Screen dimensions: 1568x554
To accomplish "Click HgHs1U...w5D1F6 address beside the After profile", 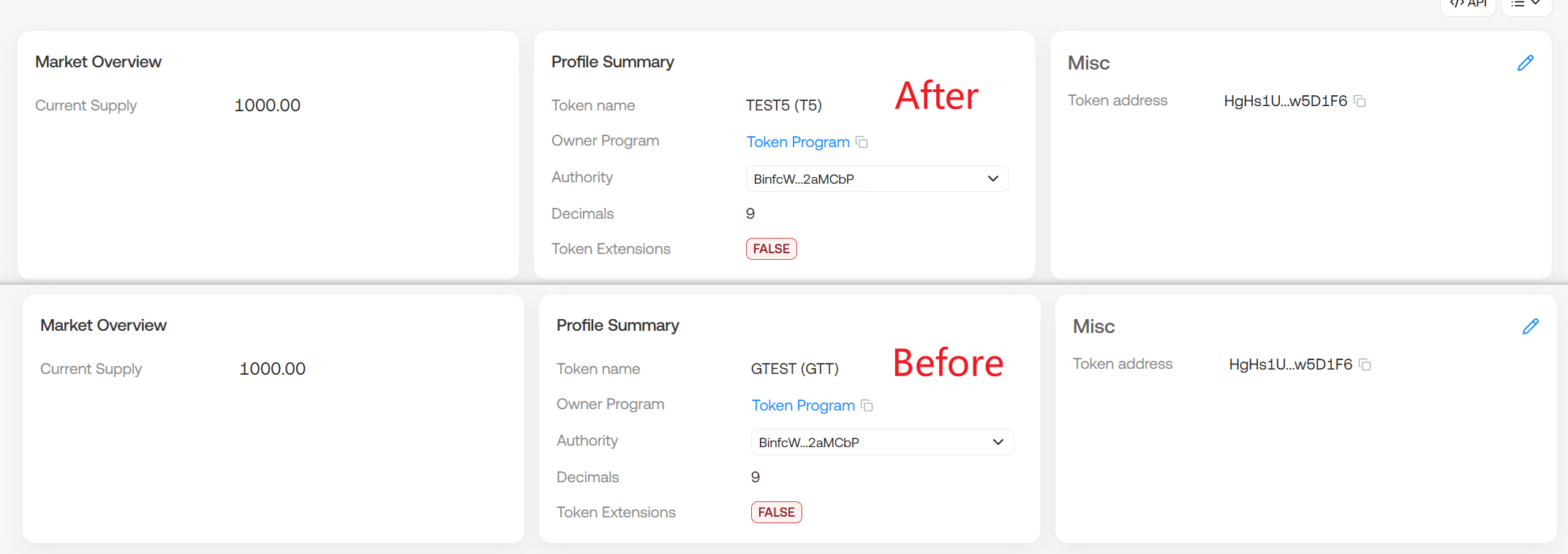I will 1285,101.
